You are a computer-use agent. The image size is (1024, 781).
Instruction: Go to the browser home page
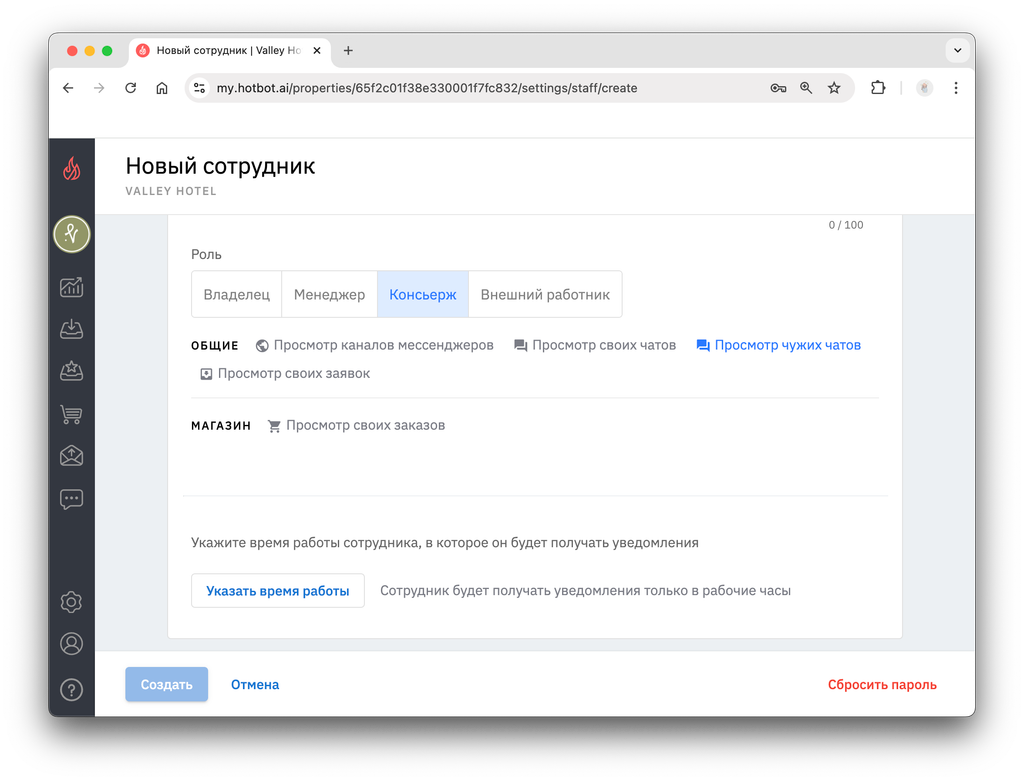click(162, 88)
